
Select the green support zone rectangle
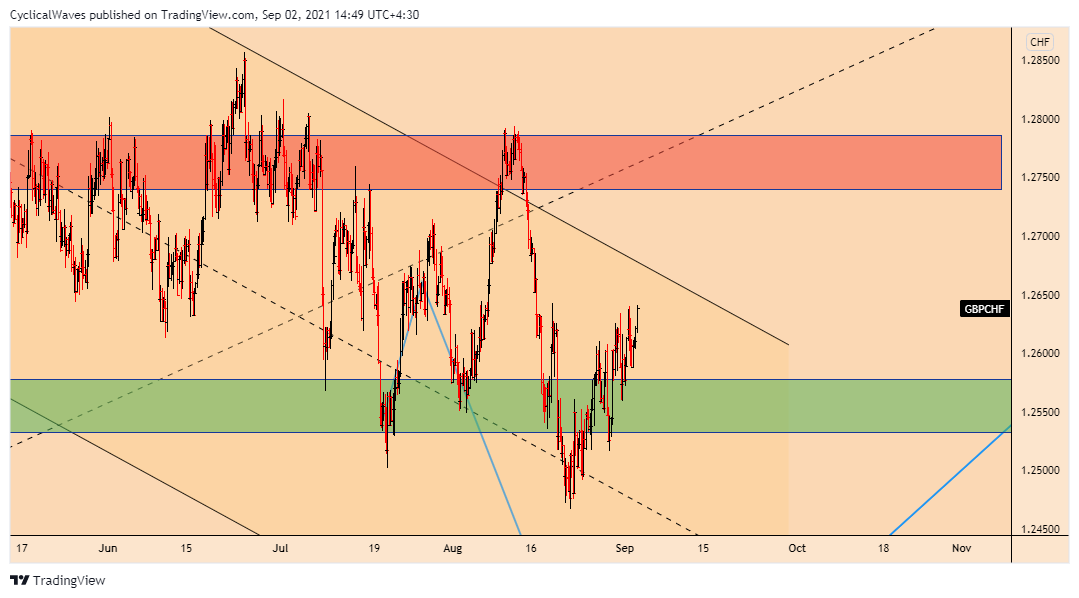511,406
